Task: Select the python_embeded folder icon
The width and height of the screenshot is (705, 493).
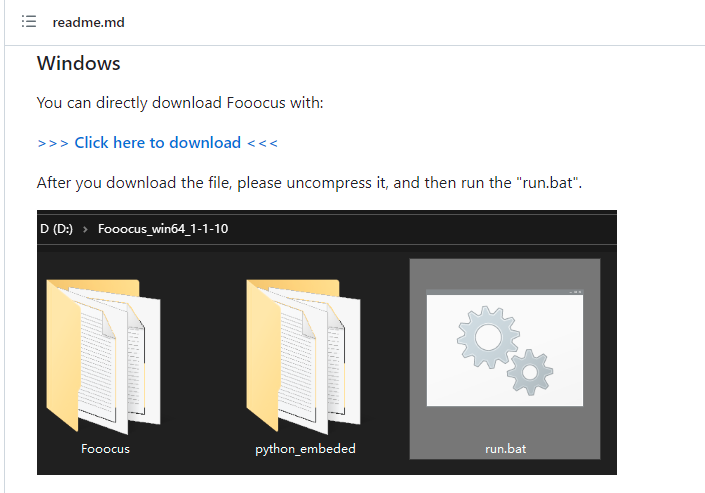Action: (x=303, y=356)
